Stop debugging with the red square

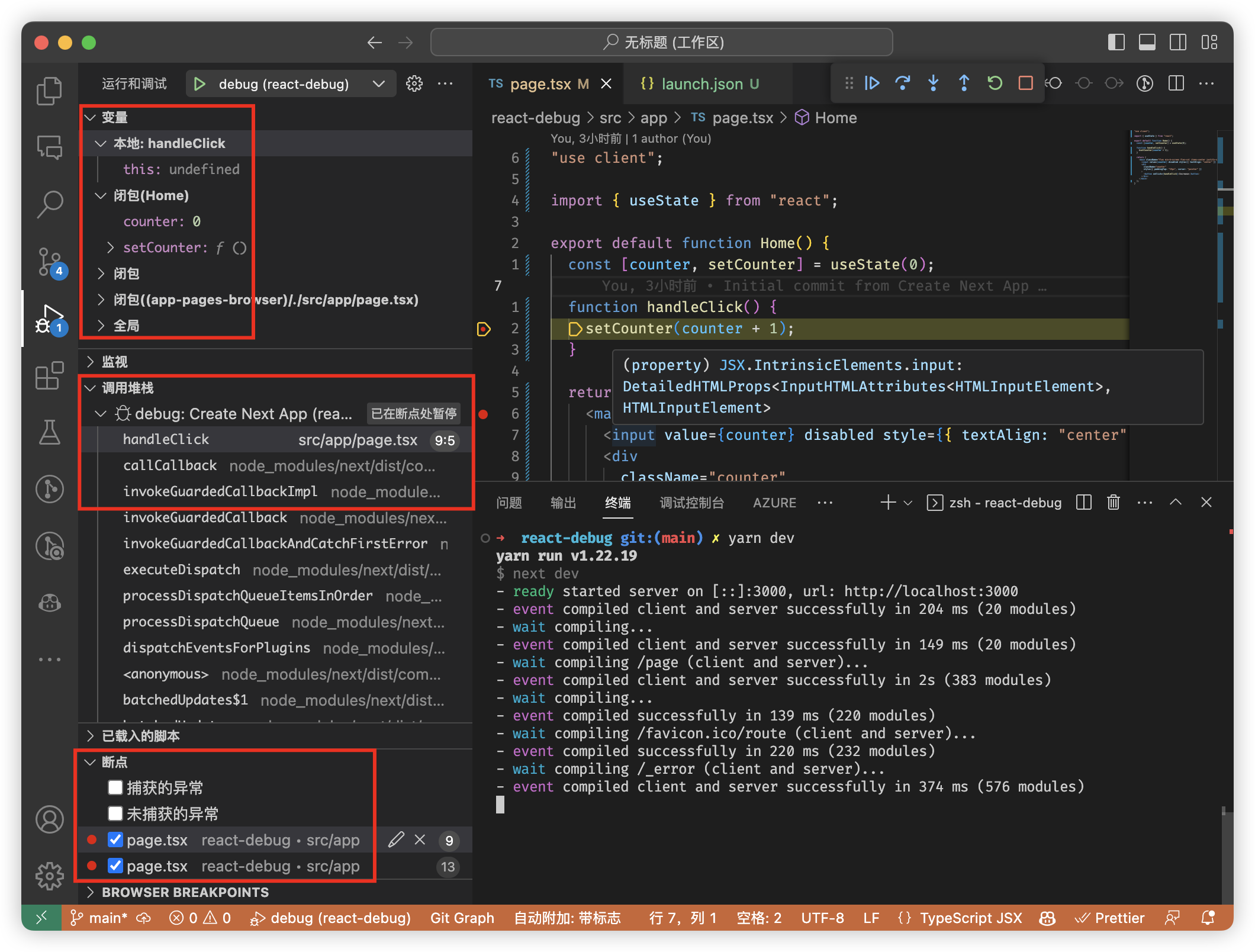point(1025,83)
